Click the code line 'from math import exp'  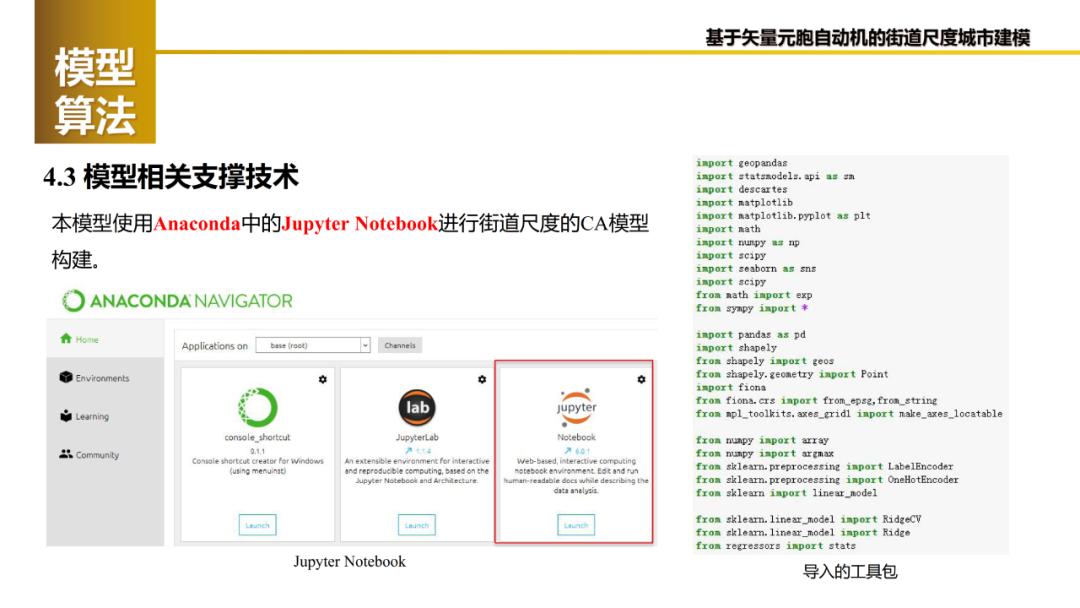click(754, 295)
